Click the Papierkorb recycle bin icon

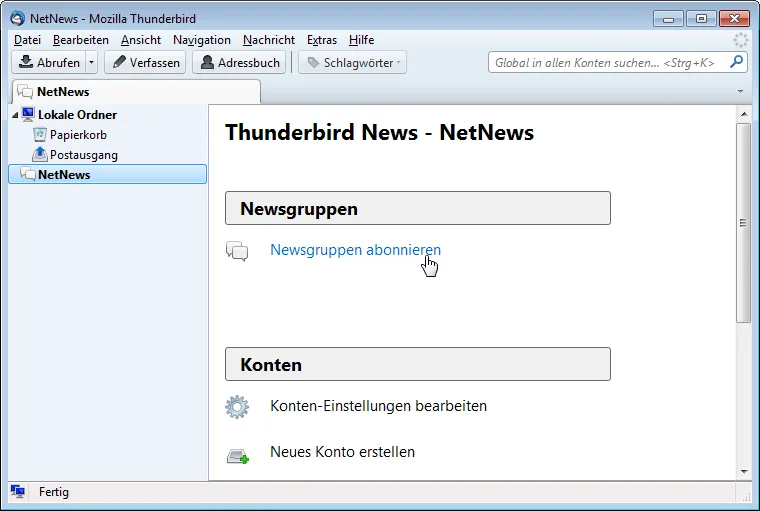40,134
